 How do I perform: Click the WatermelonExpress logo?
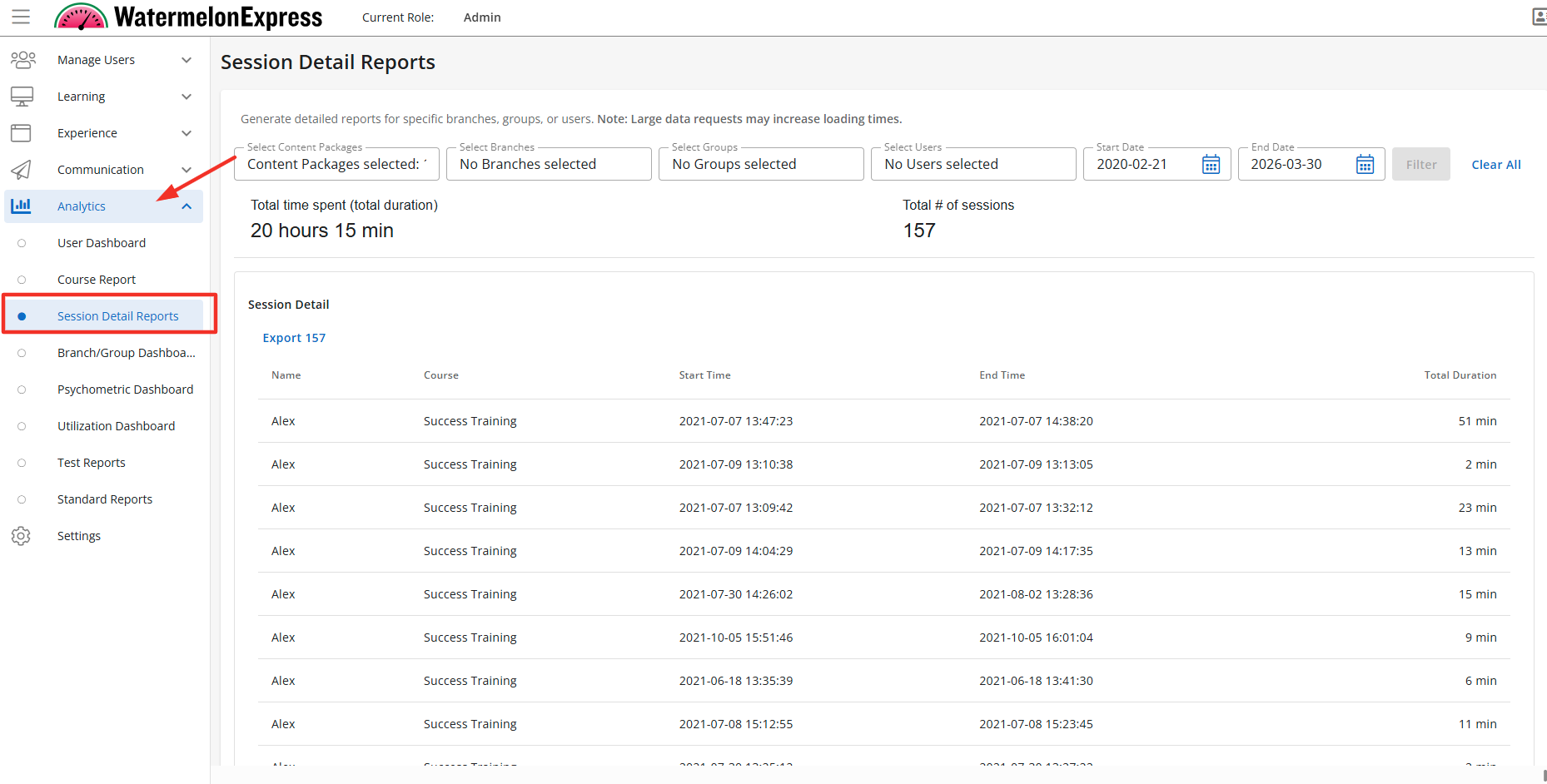(x=189, y=17)
